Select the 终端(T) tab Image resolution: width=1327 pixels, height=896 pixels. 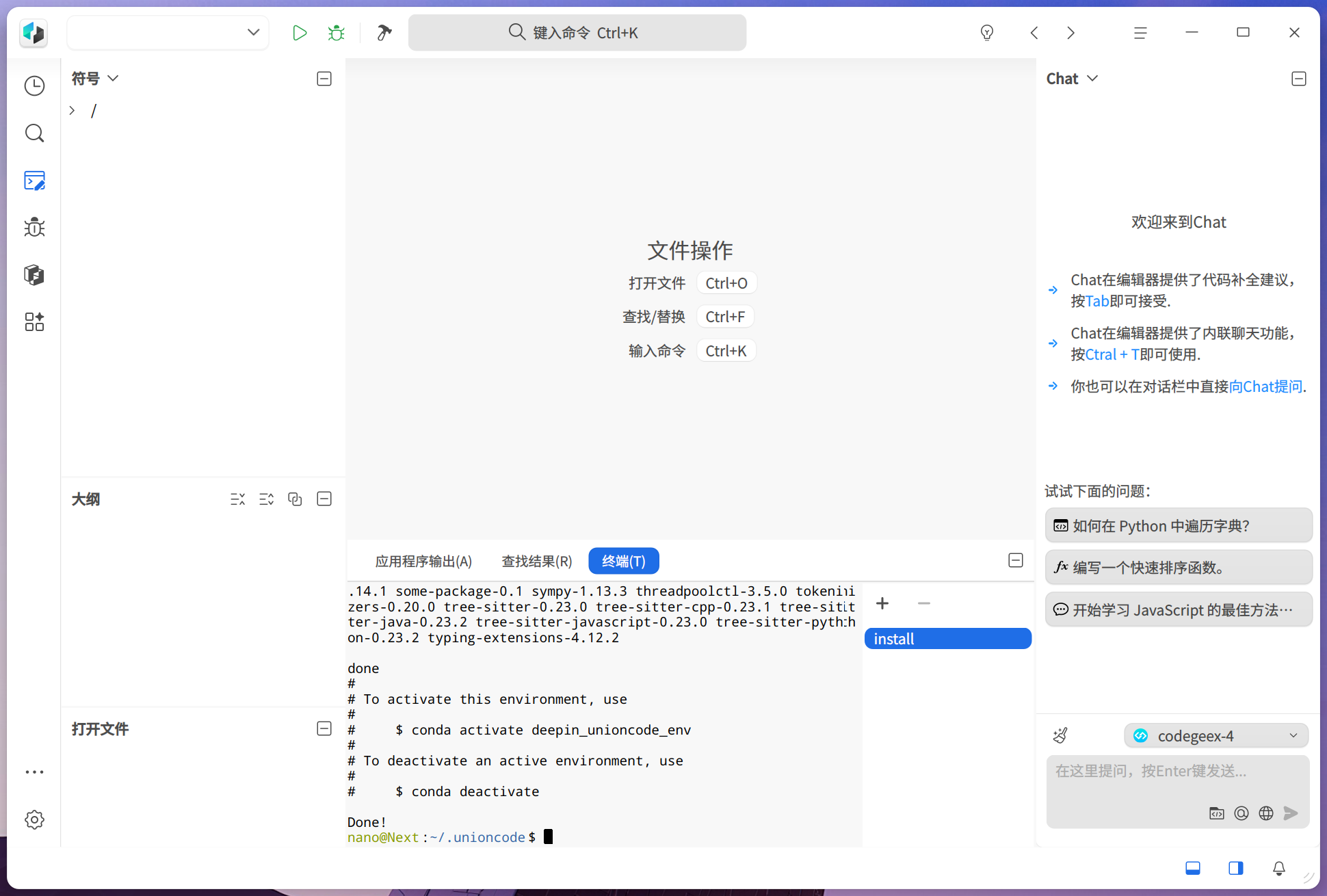(x=624, y=562)
